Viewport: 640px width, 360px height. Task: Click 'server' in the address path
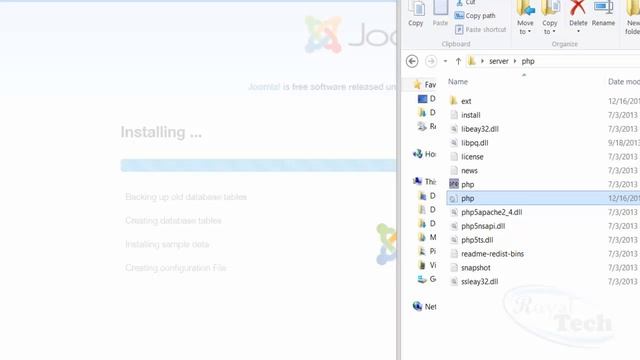(x=499, y=61)
